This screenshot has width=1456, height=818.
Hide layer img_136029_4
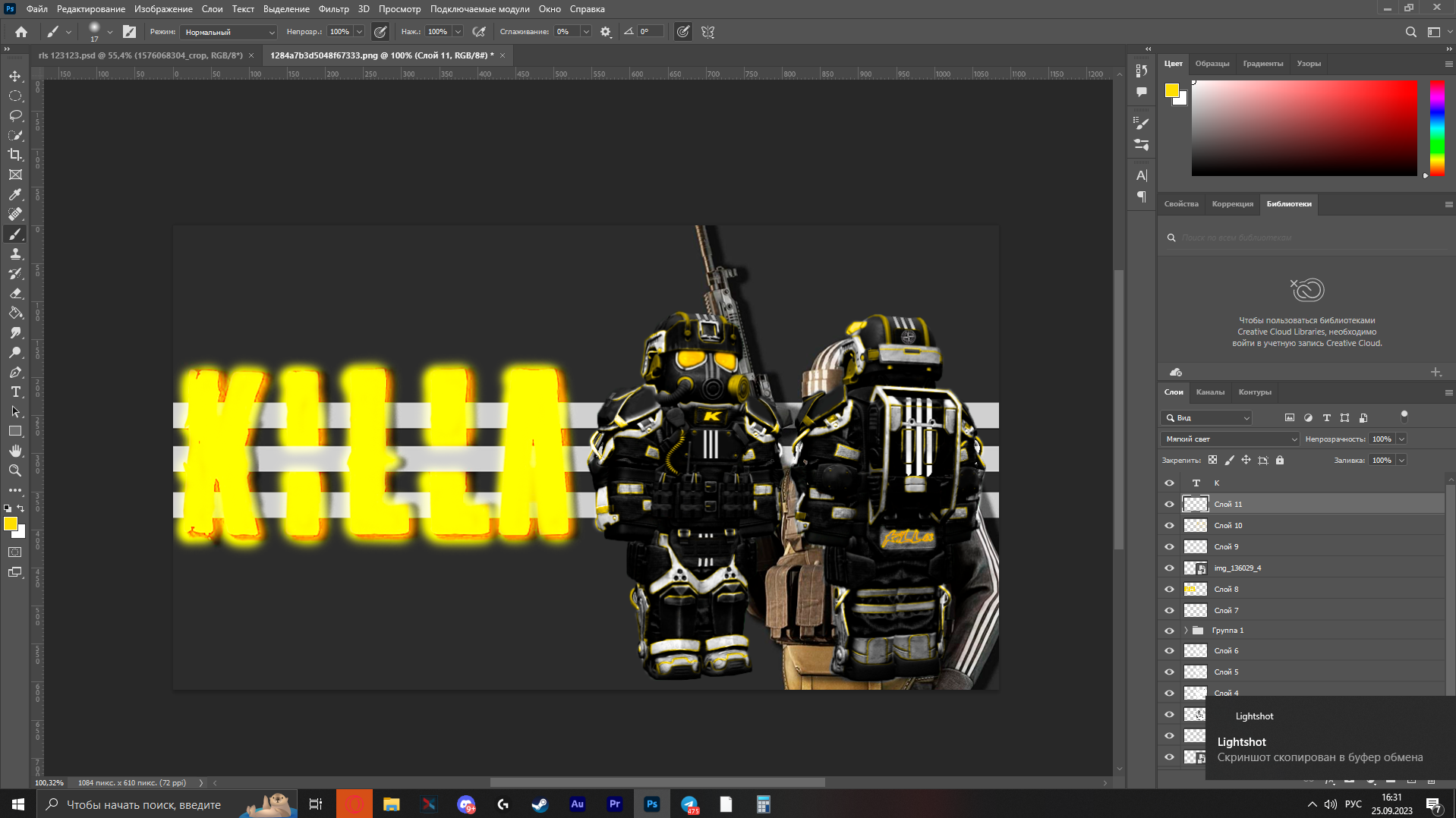(x=1169, y=568)
